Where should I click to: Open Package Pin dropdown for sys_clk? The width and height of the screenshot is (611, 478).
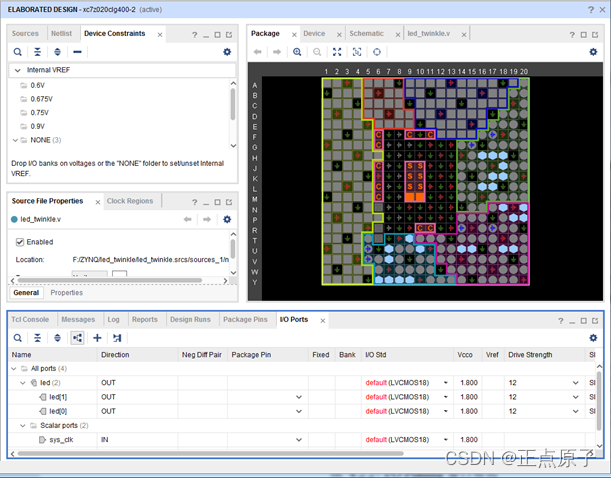299,440
